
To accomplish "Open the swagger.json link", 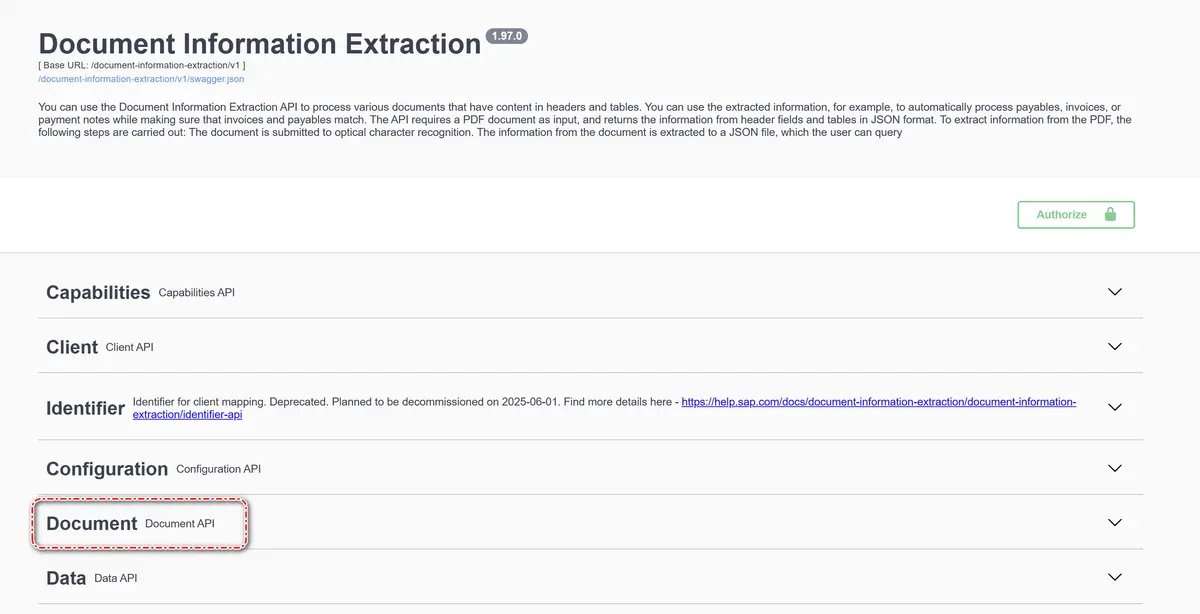I will tap(141, 78).
